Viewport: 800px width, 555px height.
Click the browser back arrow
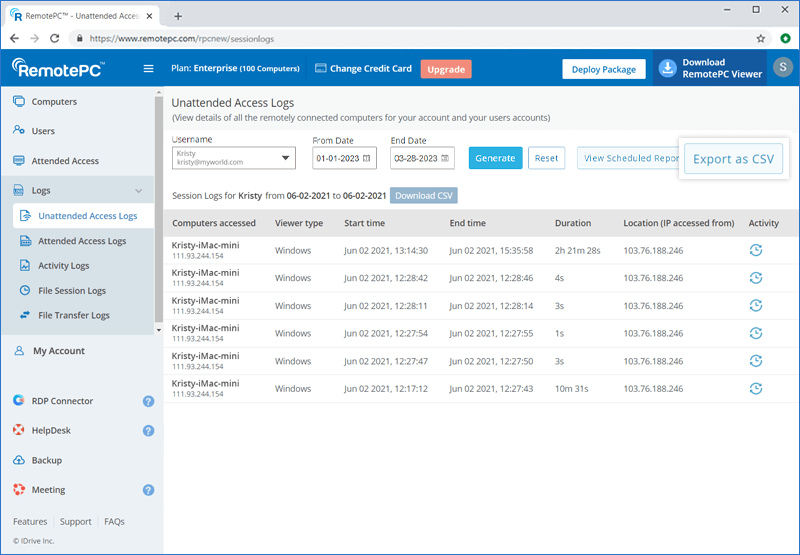point(14,38)
